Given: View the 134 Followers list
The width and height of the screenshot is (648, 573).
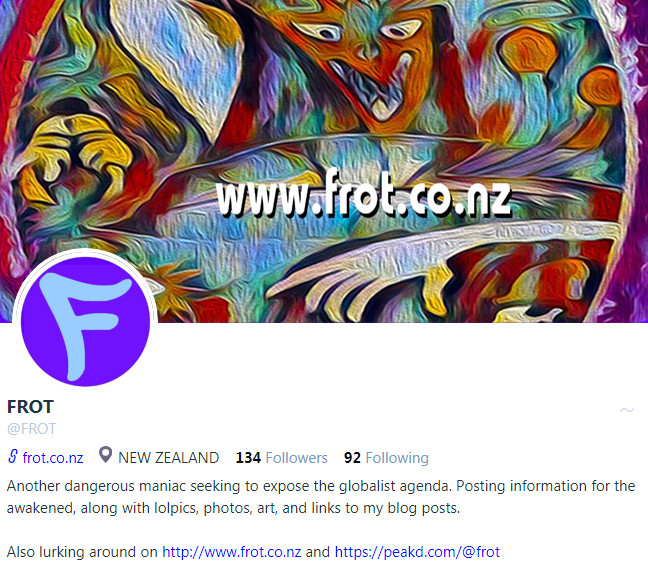Looking at the screenshot, I should click(281, 458).
